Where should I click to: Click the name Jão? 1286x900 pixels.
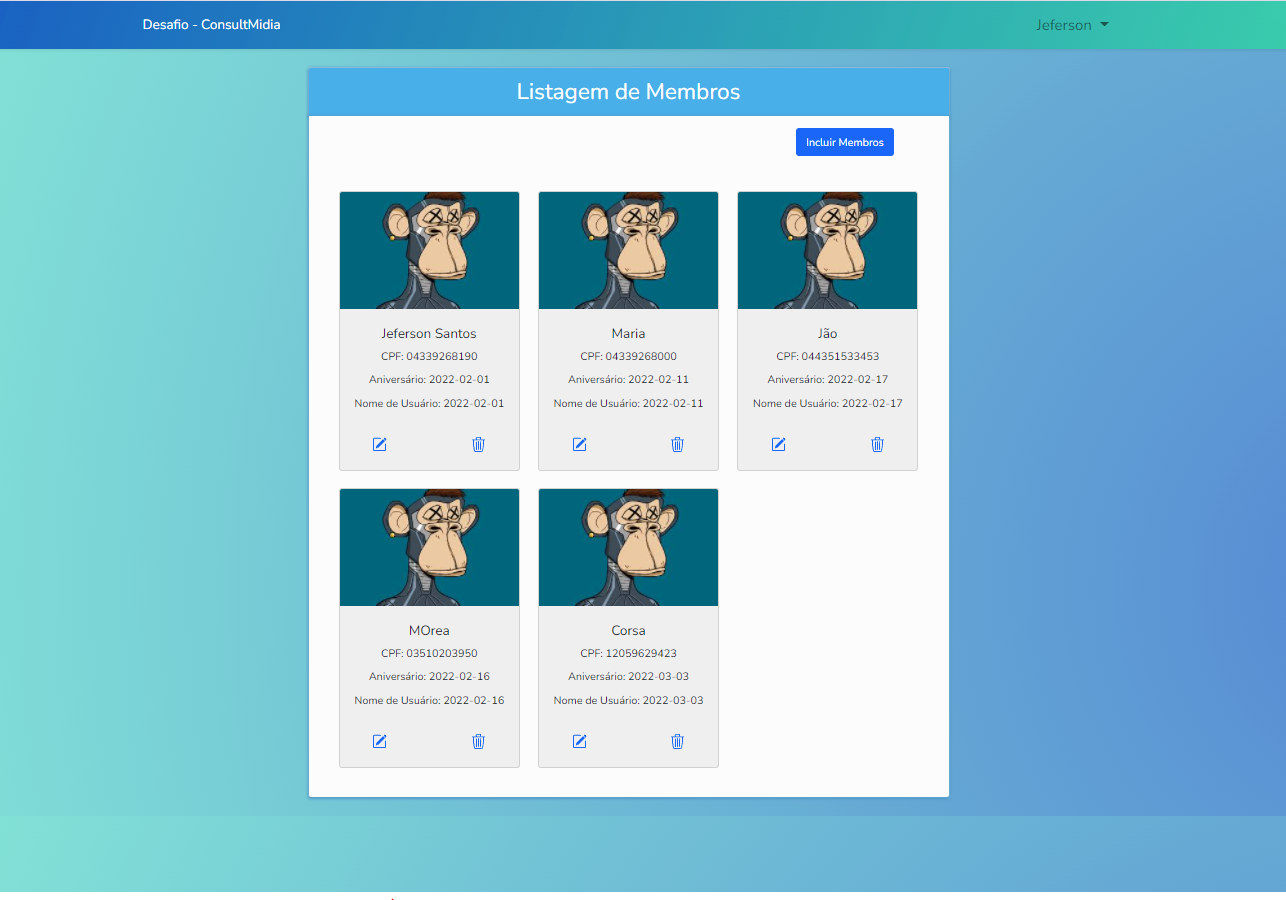click(827, 333)
